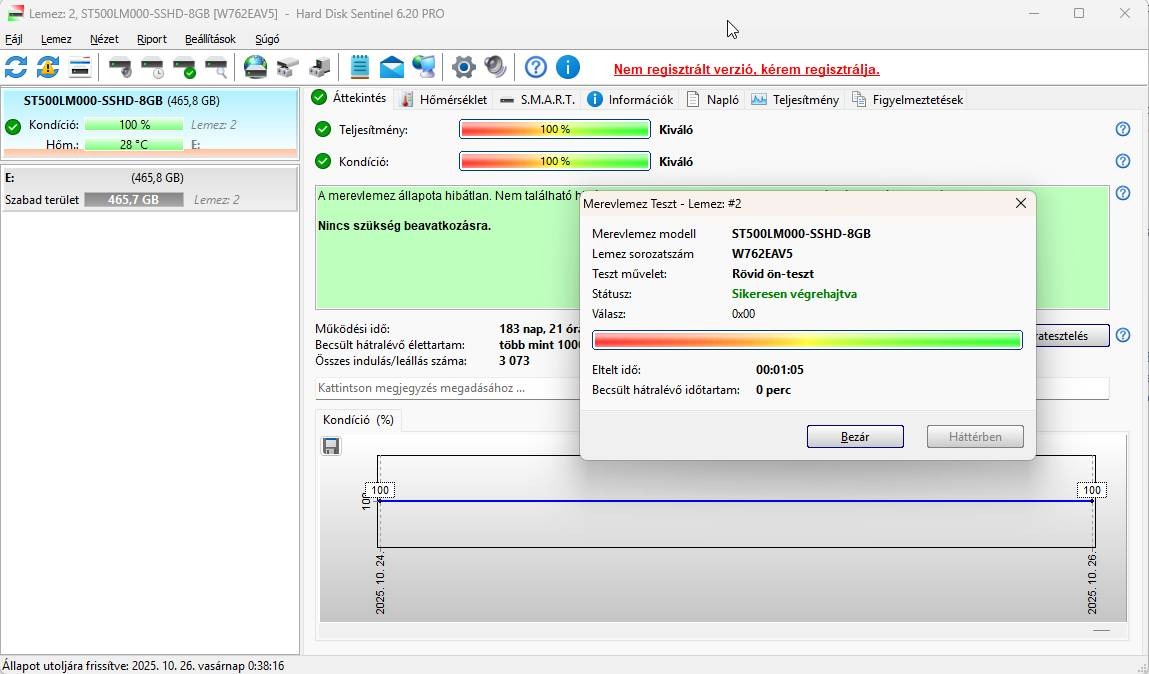Click the test progress bar in dialog

click(807, 340)
